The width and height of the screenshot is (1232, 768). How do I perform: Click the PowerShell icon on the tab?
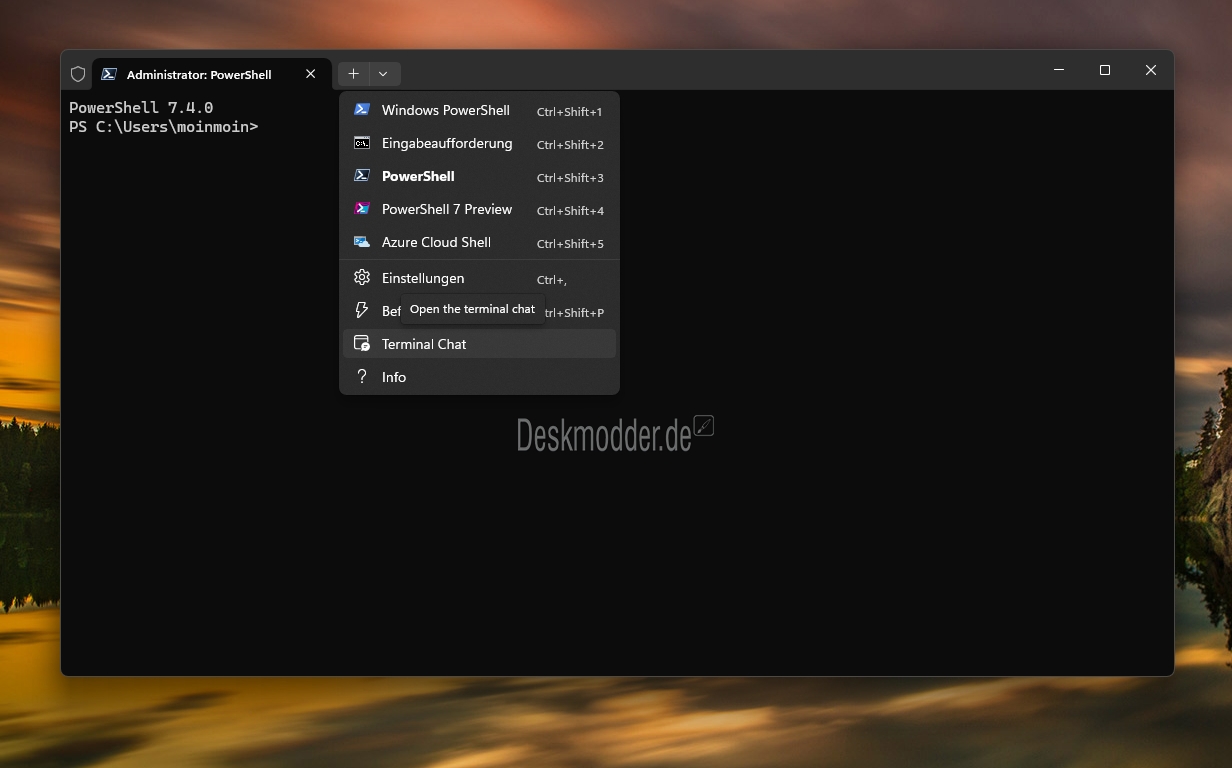click(x=109, y=74)
